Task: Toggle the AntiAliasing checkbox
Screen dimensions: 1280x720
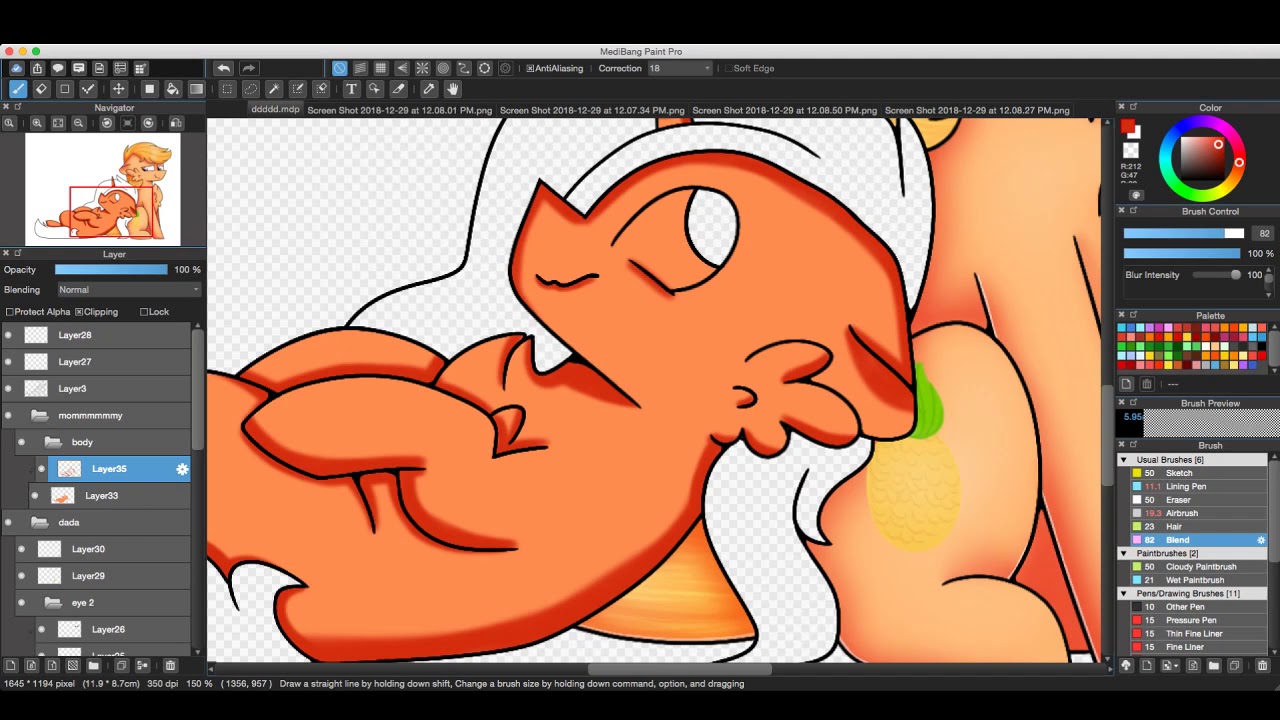Action: pos(530,68)
